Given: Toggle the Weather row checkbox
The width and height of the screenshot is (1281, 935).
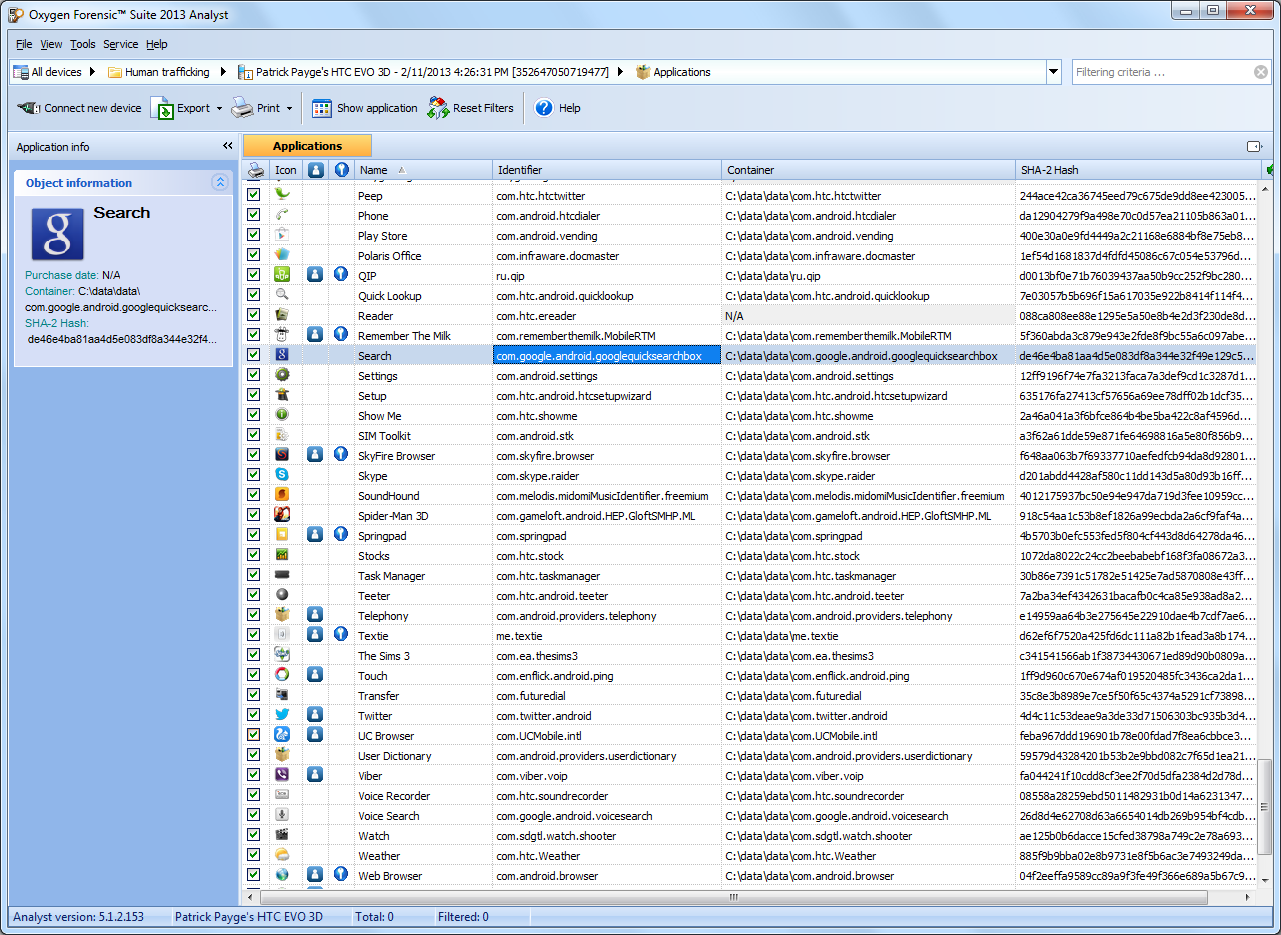Looking at the screenshot, I should click(254, 855).
